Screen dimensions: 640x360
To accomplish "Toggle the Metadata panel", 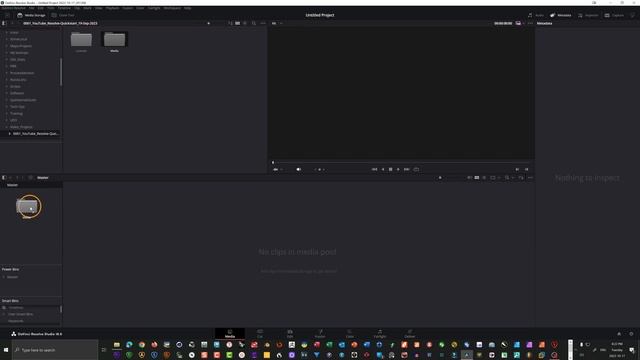I will (x=561, y=15).
